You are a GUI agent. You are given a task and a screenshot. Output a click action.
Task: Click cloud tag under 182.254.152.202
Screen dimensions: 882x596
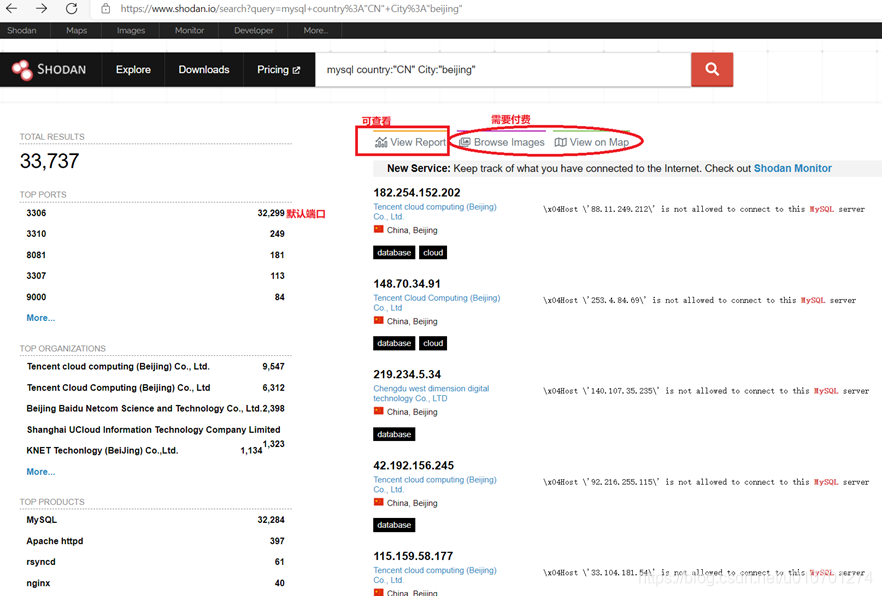[433, 252]
